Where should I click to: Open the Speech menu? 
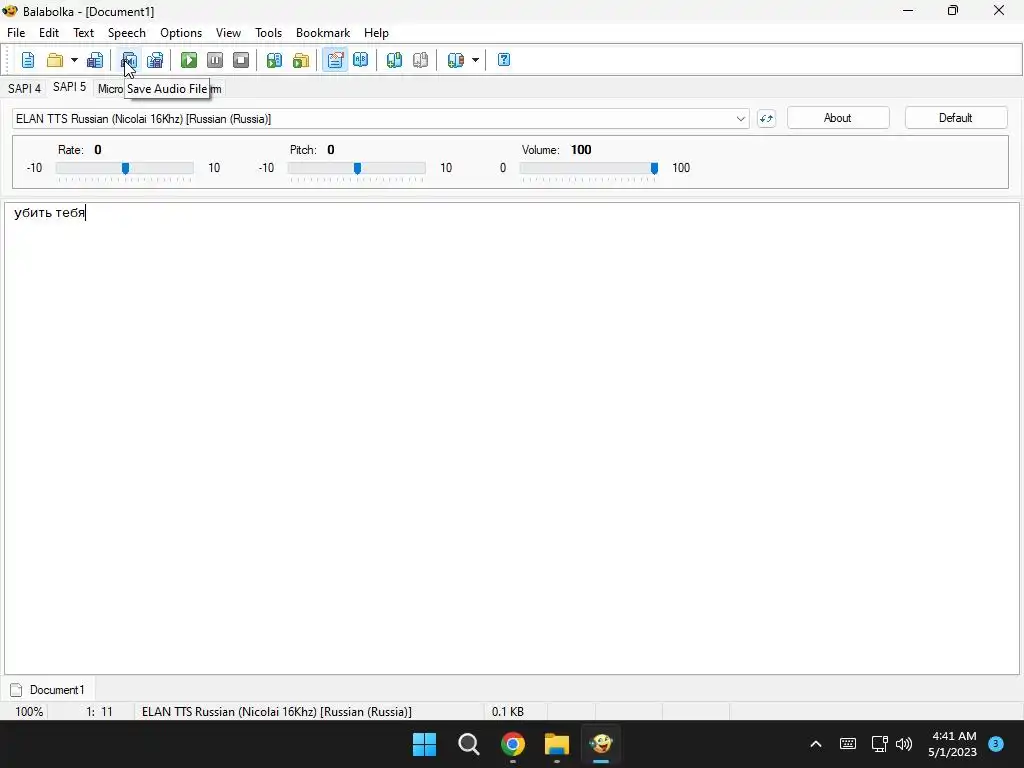pos(127,33)
